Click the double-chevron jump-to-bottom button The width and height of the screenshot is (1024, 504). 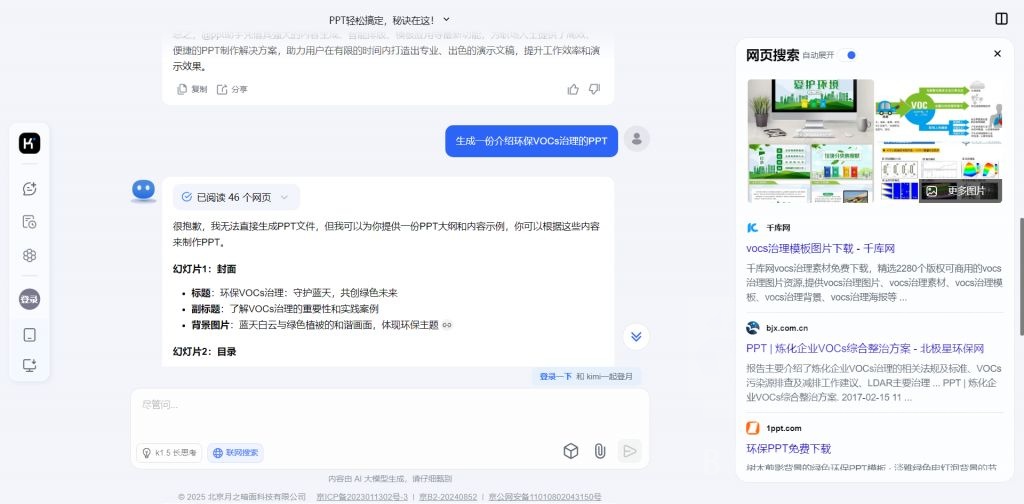point(636,336)
